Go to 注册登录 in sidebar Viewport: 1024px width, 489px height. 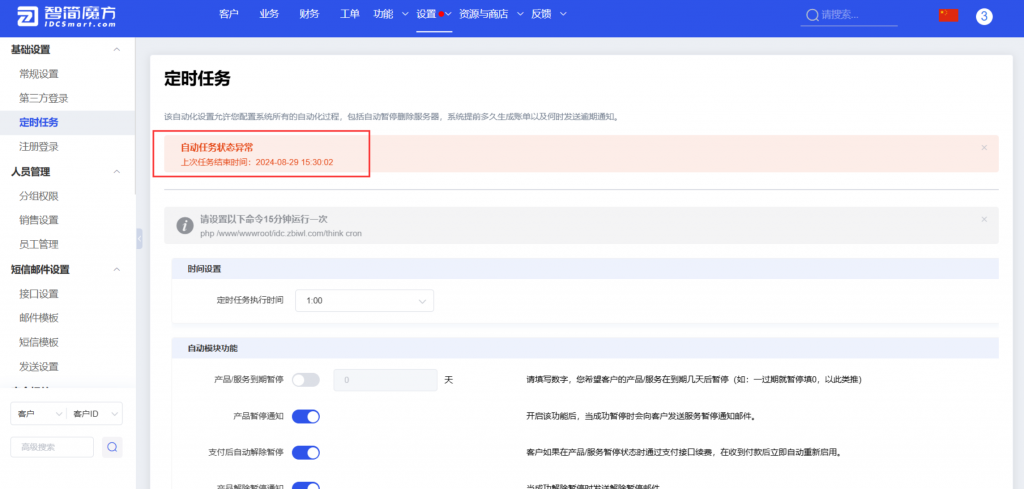(39, 147)
